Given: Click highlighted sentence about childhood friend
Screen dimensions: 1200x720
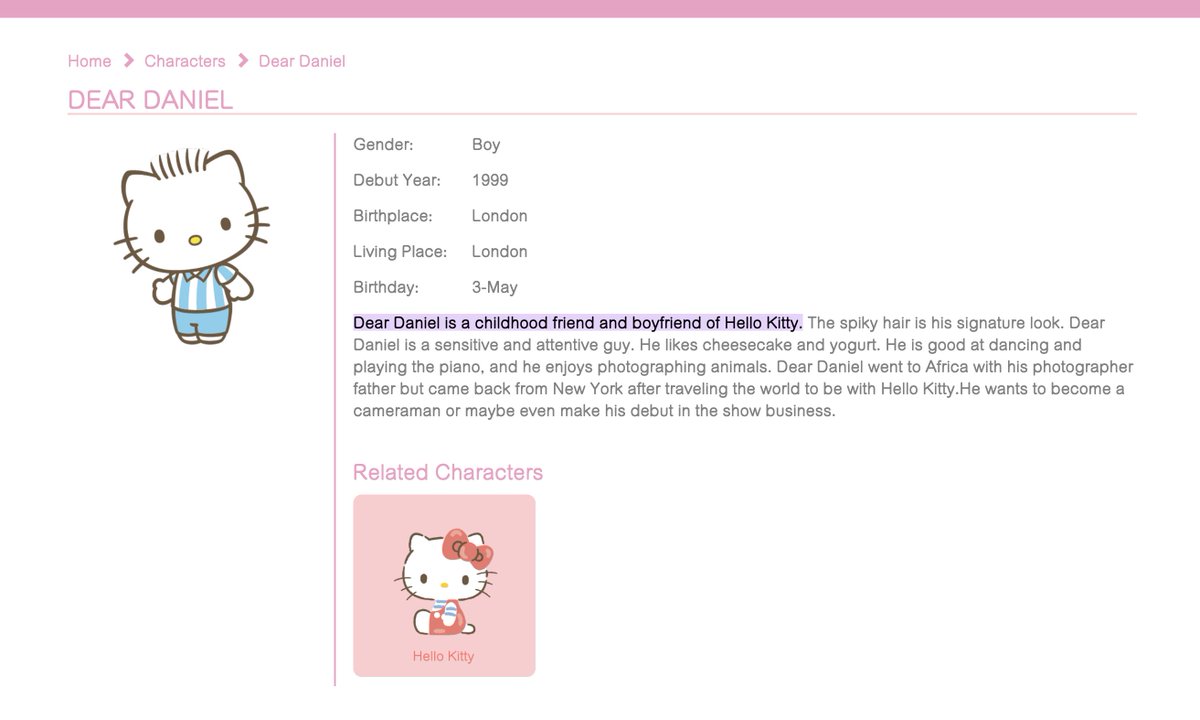Looking at the screenshot, I should pos(578,323).
